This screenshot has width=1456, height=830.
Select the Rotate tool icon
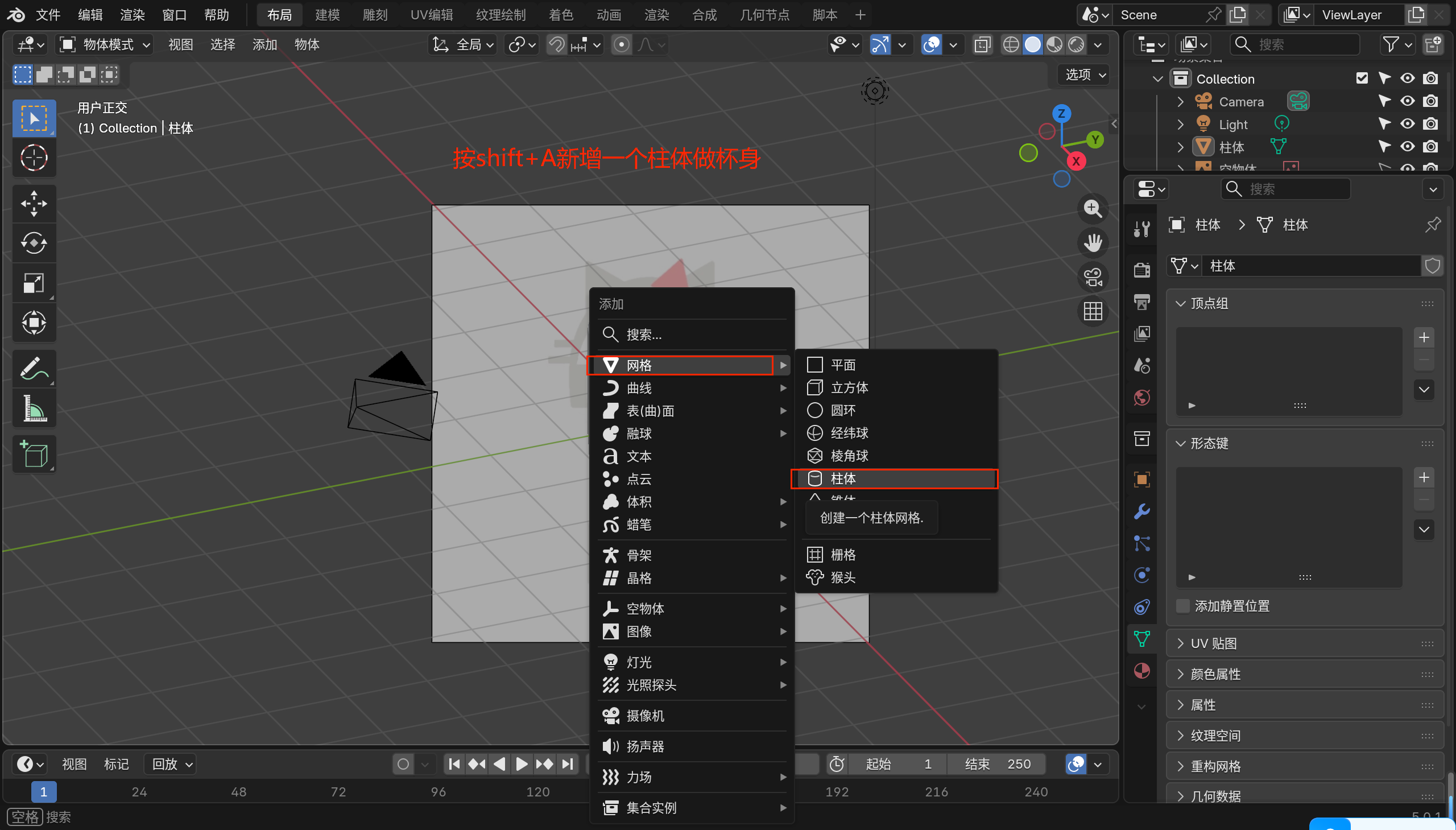(34, 243)
